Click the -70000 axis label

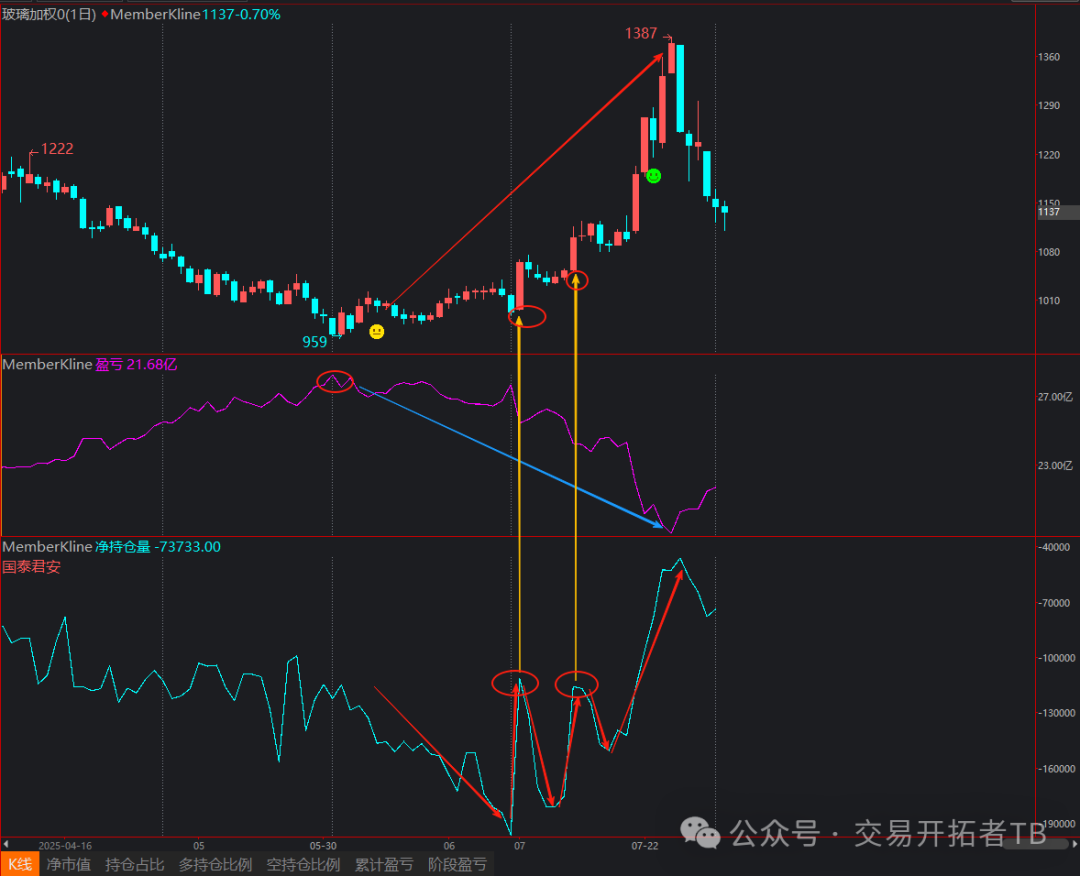click(1054, 603)
